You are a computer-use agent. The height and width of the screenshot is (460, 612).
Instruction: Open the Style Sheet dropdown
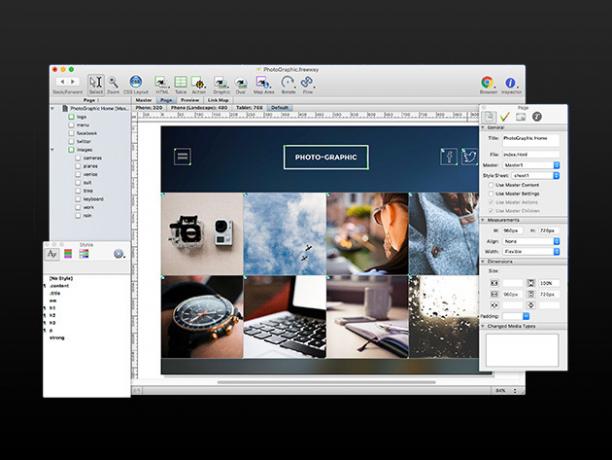(535, 176)
